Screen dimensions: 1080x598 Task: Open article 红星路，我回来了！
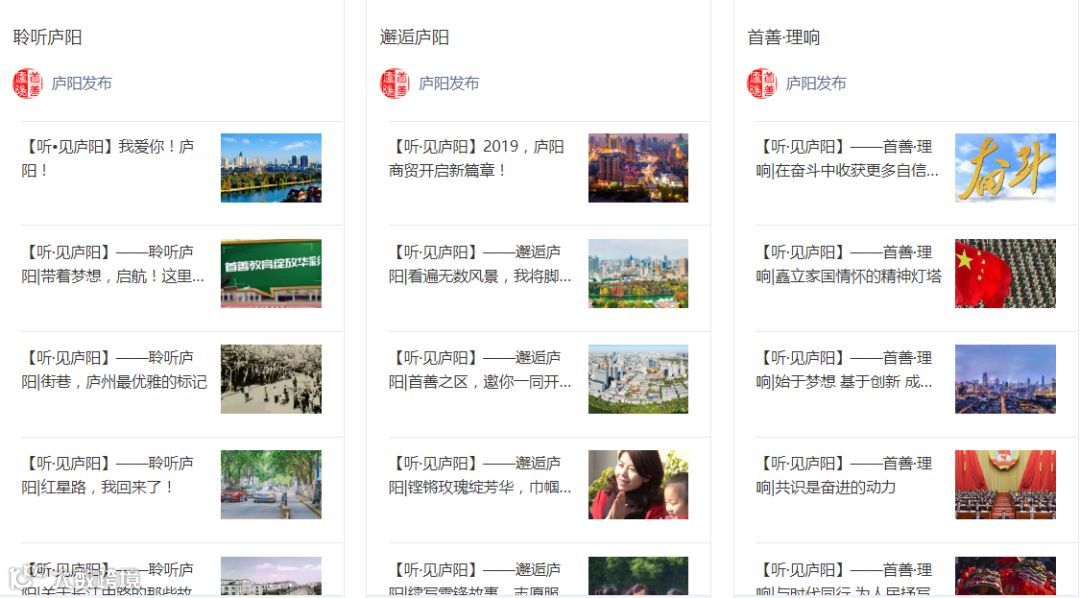[x=108, y=475]
